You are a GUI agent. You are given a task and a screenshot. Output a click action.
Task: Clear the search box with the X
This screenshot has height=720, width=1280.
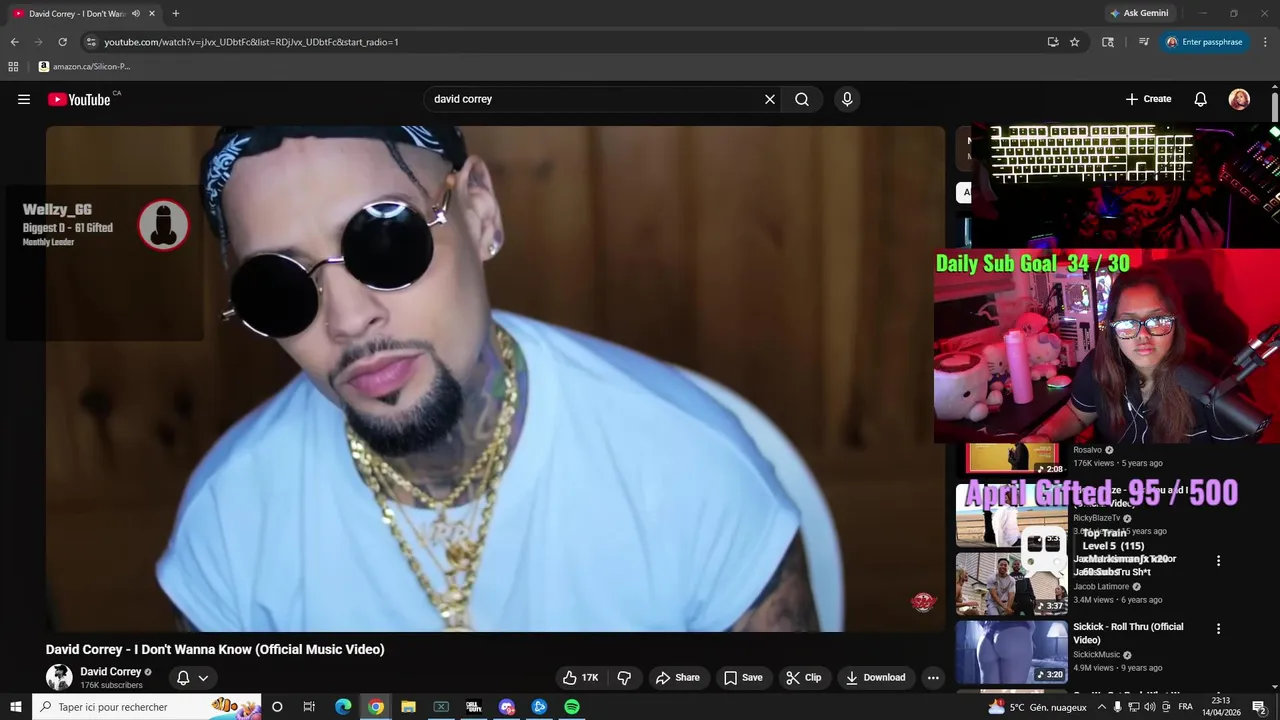pos(770,99)
